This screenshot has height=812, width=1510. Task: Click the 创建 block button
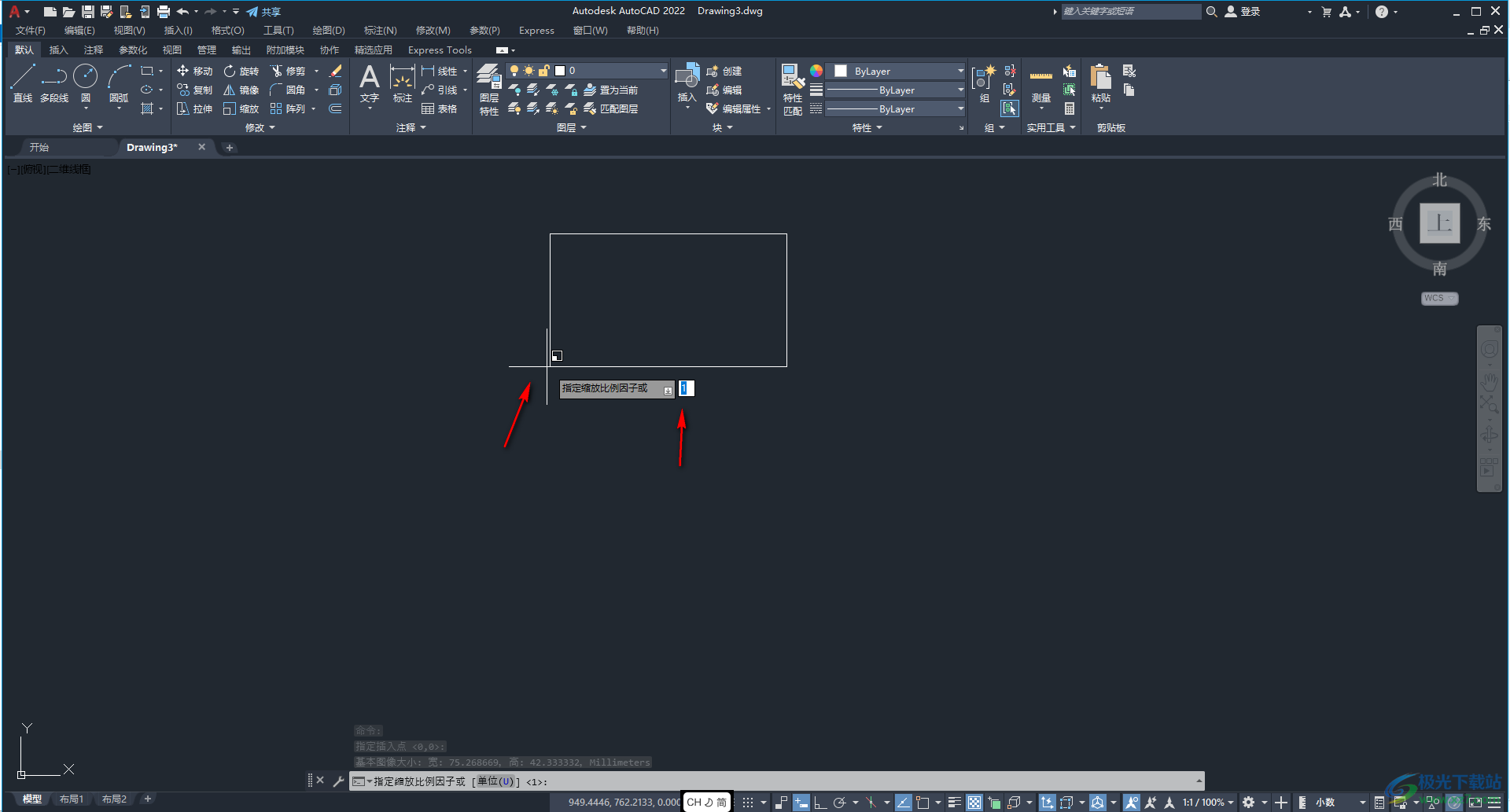coord(724,71)
